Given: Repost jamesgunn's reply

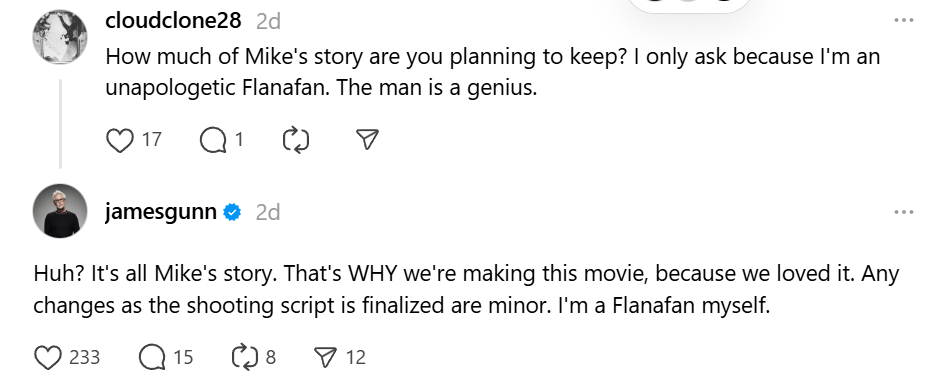Looking at the screenshot, I should pyautogui.click(x=245, y=357).
